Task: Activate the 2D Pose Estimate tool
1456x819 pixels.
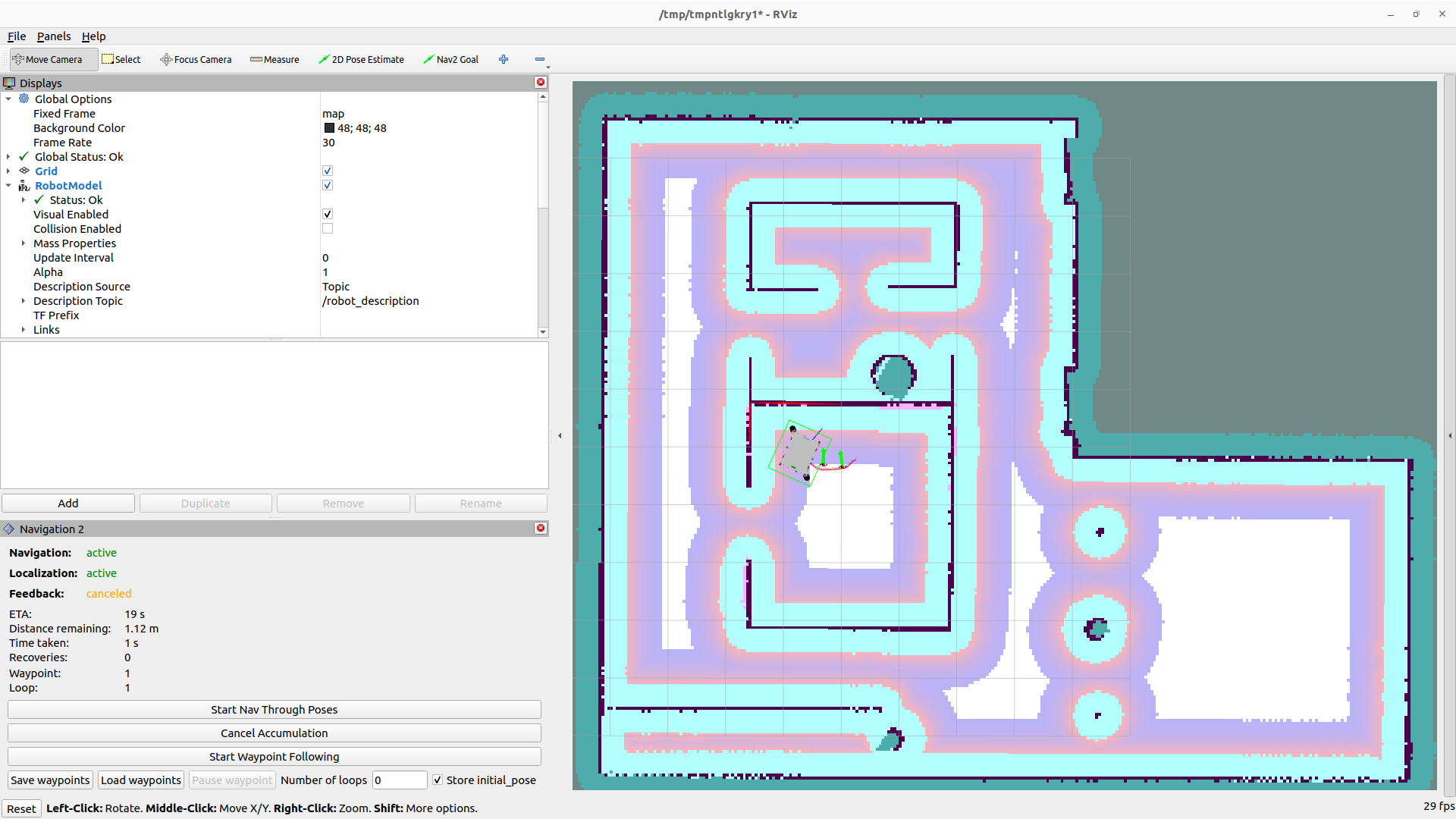Action: coord(361,59)
